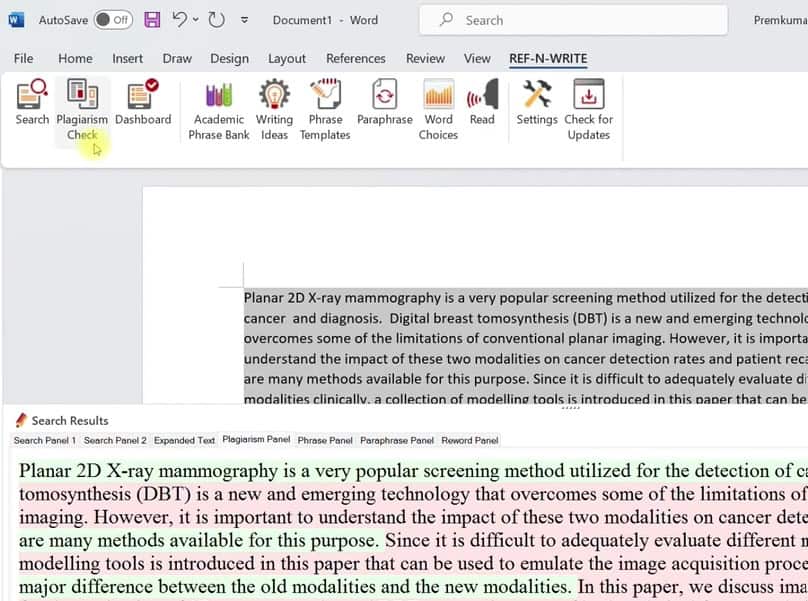Switch to the References tab

(x=356, y=58)
